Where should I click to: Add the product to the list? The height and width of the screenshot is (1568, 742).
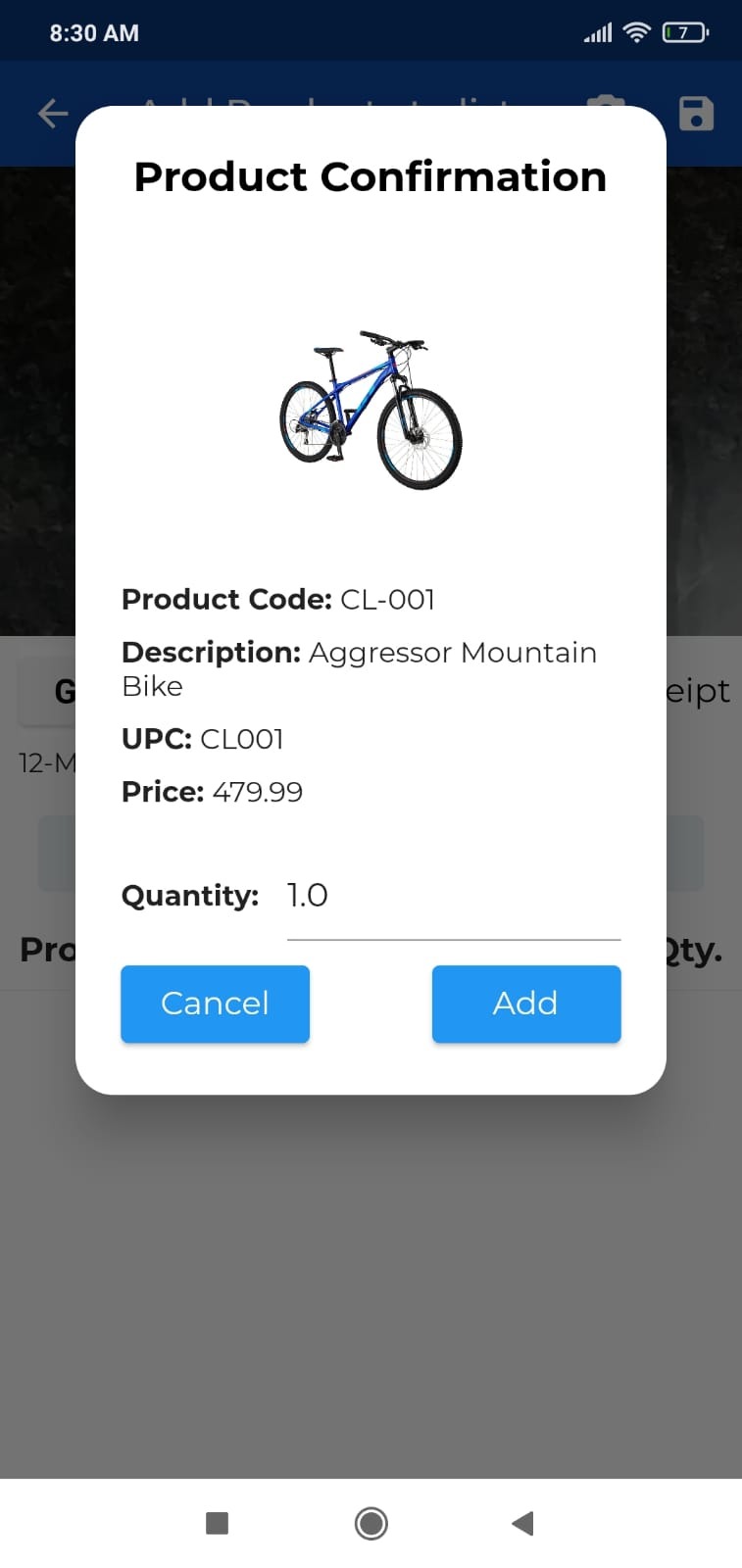pos(526,1004)
